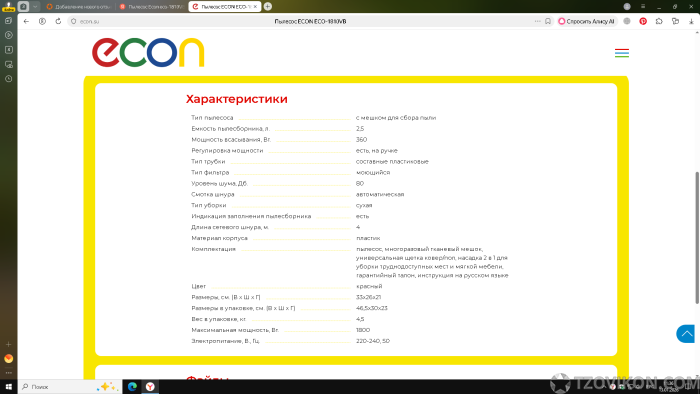Switch to the 'Добавление нового отзыва' tab
700x394 pixels.
click(79, 7)
